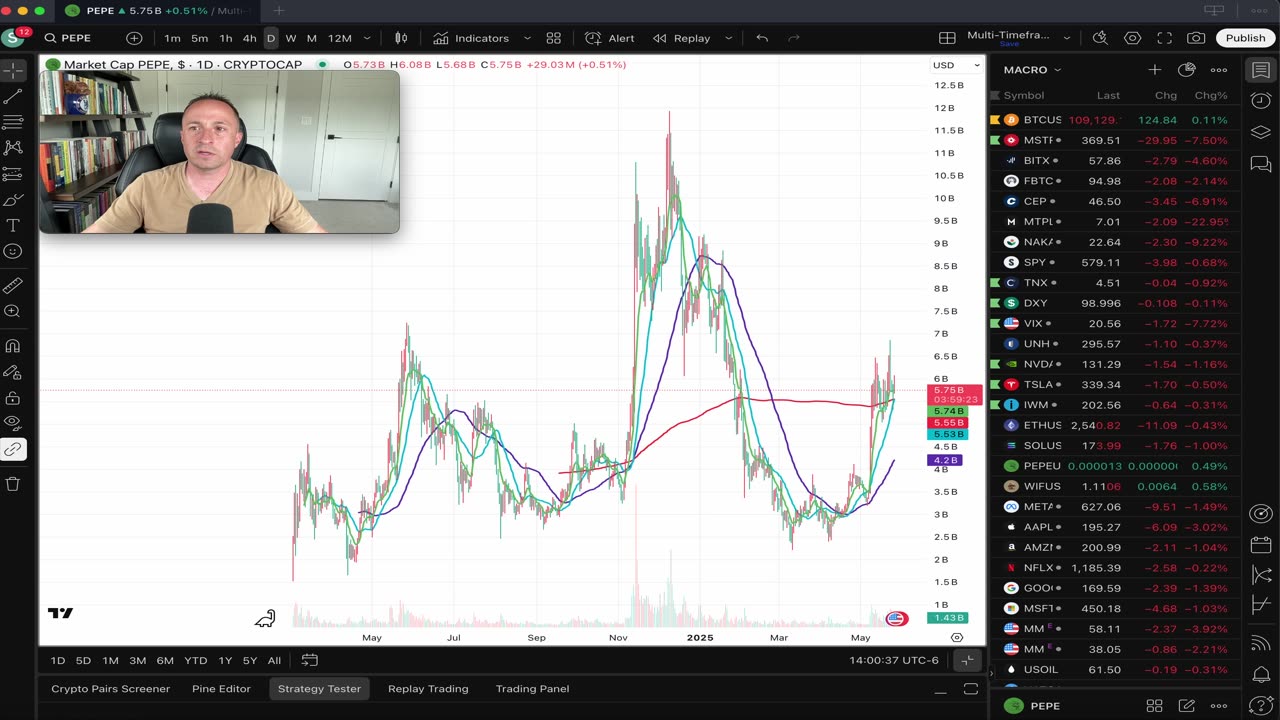Select the chart layout grid icon
Image resolution: width=1280 pixels, height=720 pixels.
click(x=947, y=38)
